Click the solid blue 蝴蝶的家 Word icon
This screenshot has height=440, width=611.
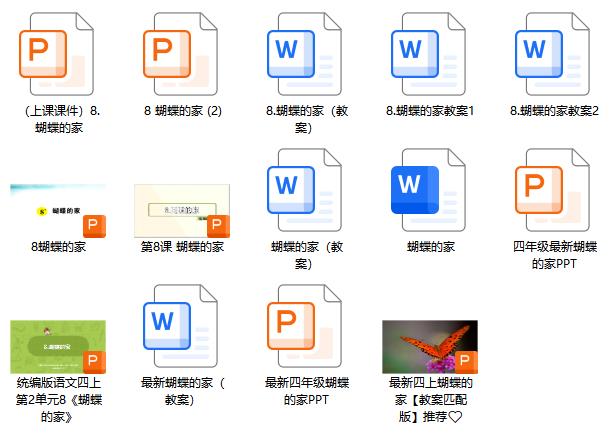[x=430, y=189]
